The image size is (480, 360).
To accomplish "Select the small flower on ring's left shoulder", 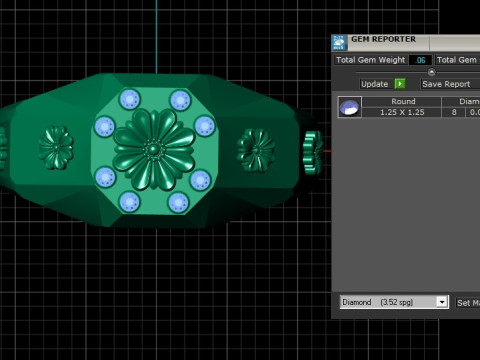I will [56, 147].
